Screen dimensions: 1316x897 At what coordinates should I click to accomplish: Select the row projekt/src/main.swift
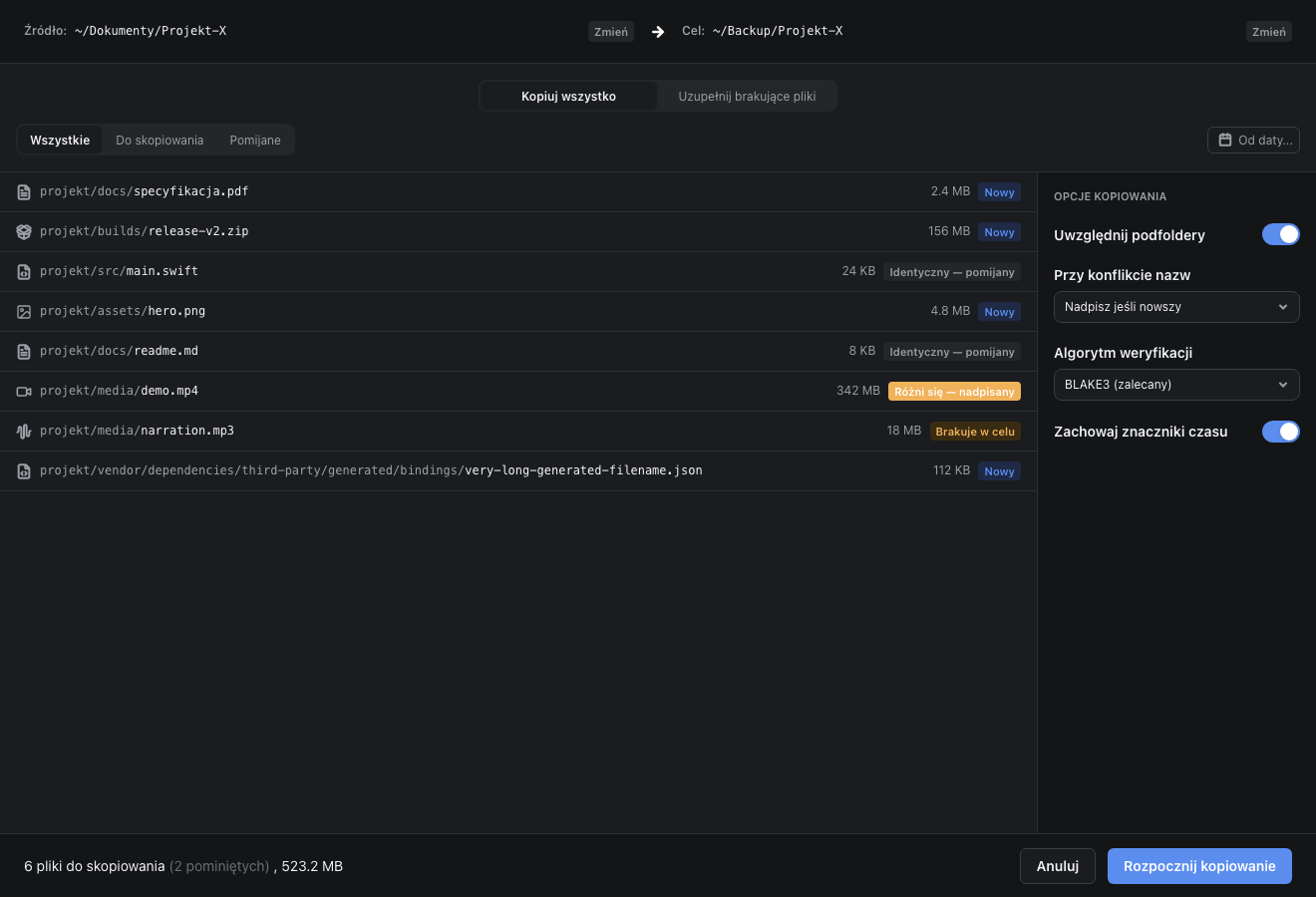tap(518, 272)
